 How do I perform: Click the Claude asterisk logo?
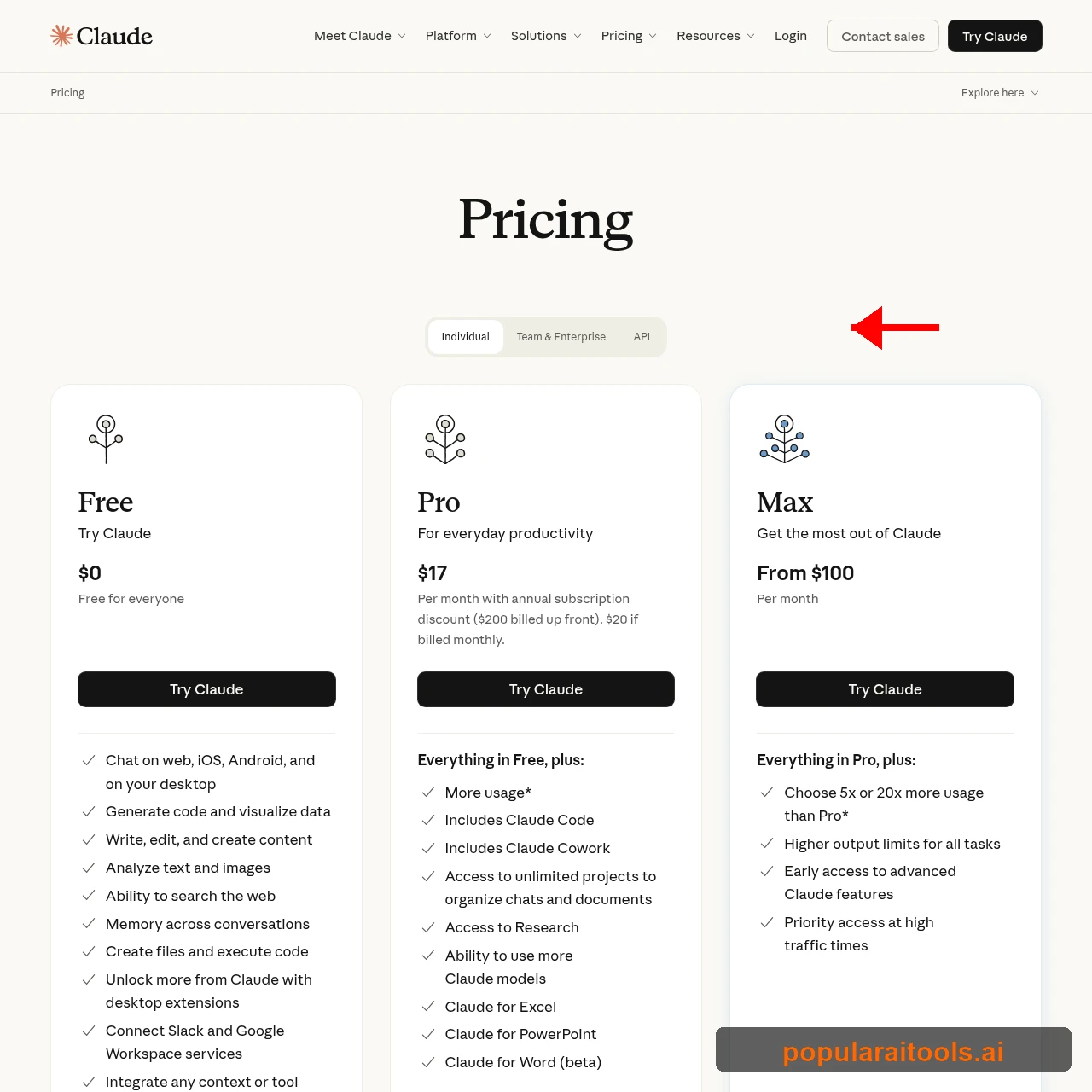[61, 35]
